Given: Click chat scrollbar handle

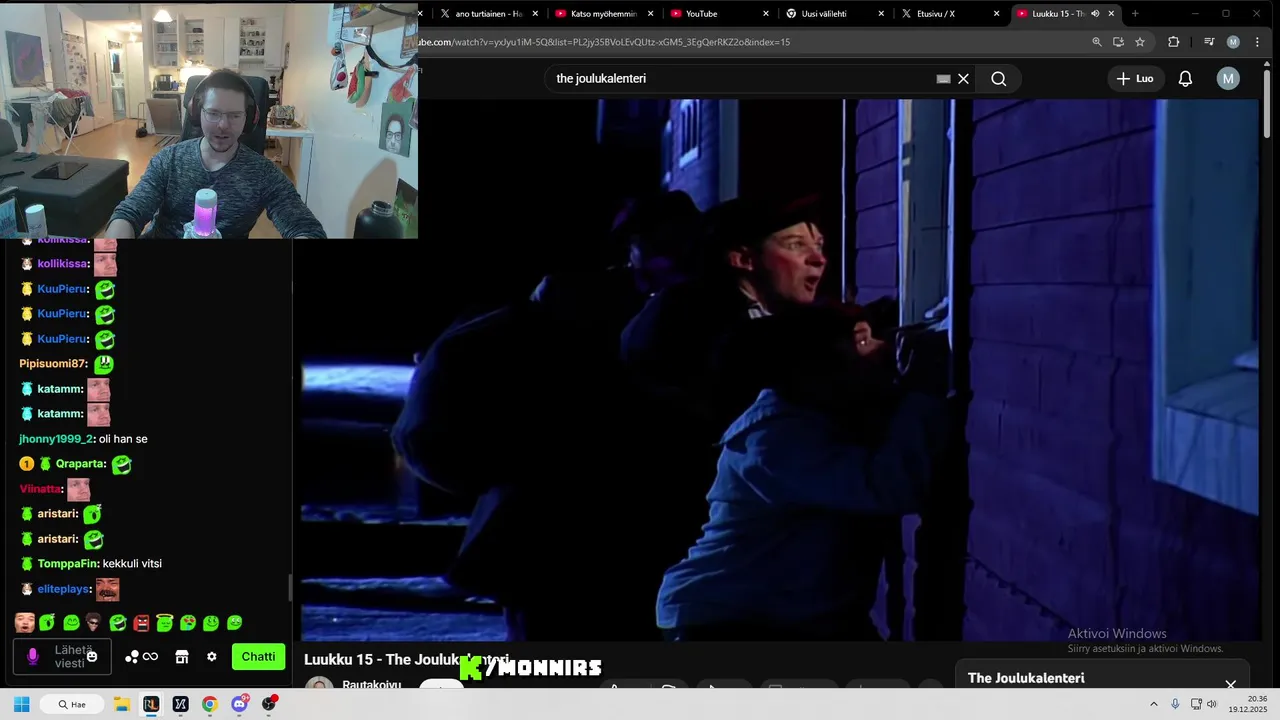Looking at the screenshot, I should pyautogui.click(x=291, y=588).
